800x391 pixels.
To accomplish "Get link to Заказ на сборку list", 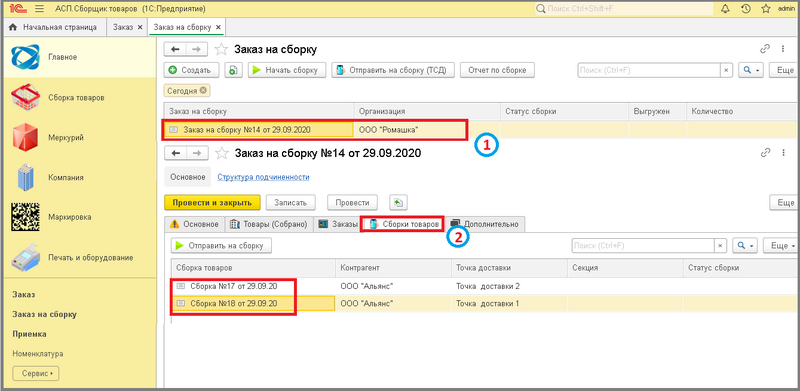I will pos(764,49).
